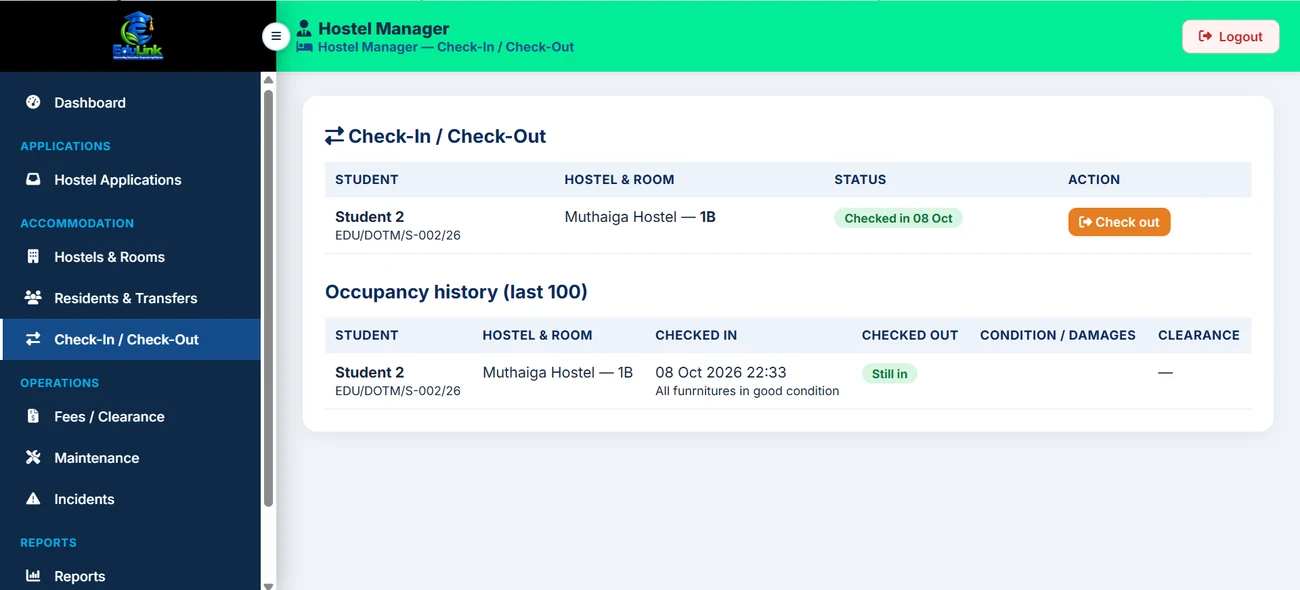Click the Reports chart icon
The width and height of the screenshot is (1300, 590).
pos(33,576)
